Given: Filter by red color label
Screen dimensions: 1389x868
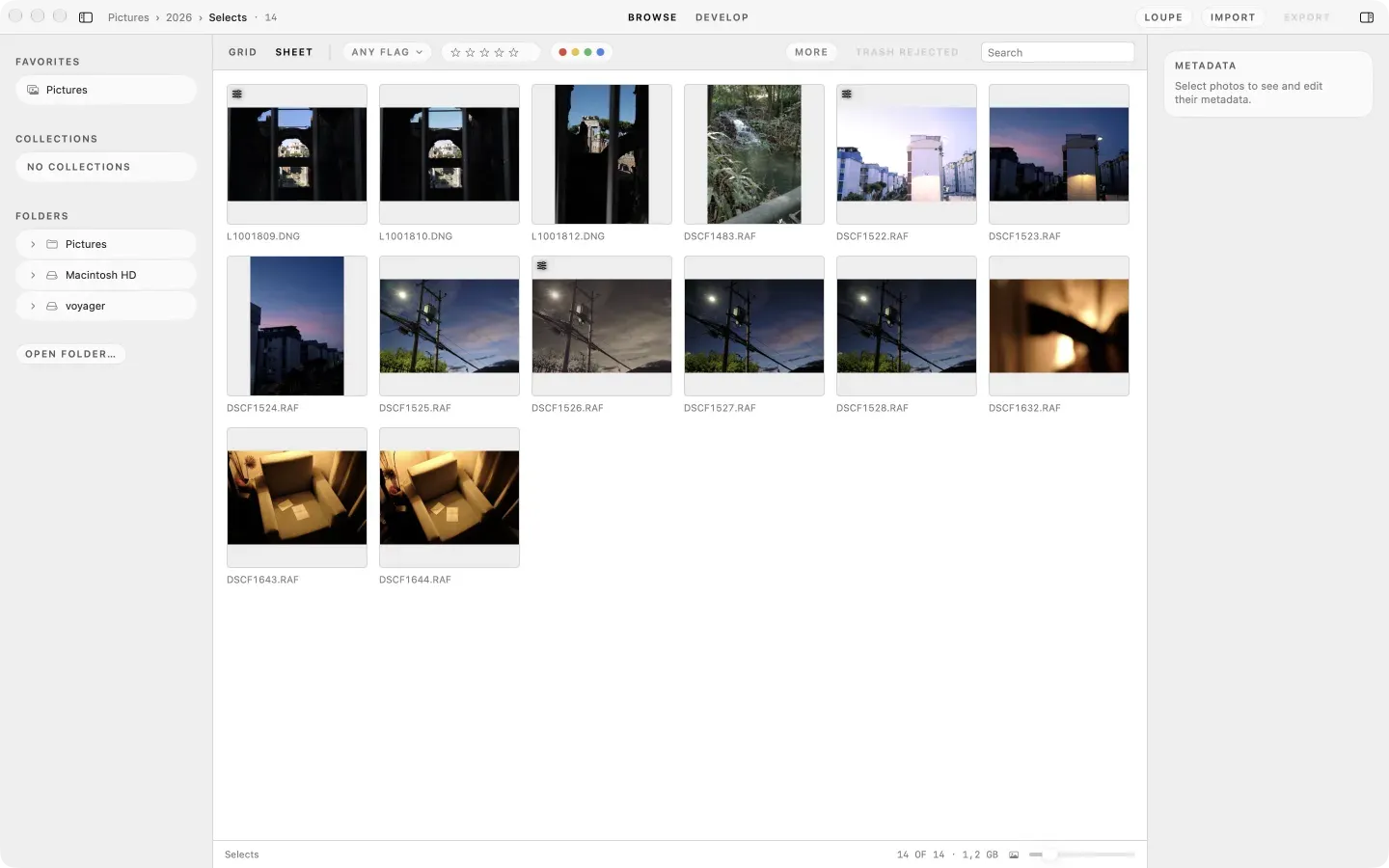Looking at the screenshot, I should [x=562, y=52].
